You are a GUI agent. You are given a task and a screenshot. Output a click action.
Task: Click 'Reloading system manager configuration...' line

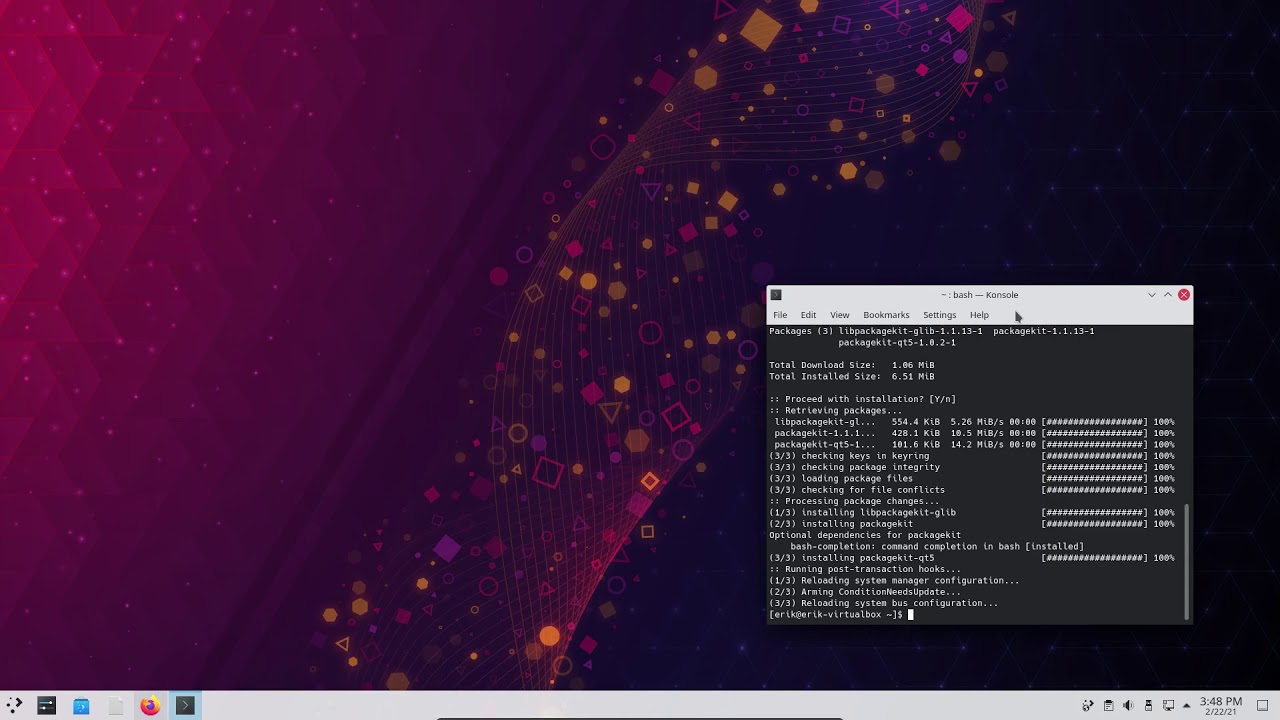tap(894, 581)
